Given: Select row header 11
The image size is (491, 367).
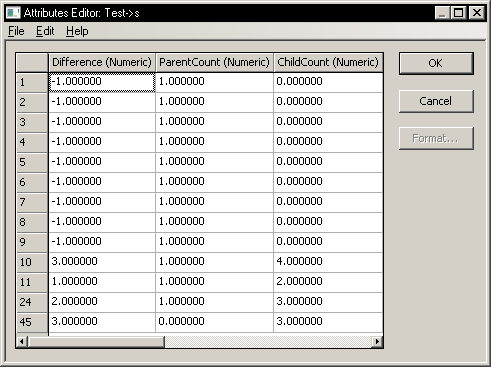Looking at the screenshot, I should tap(32, 282).
